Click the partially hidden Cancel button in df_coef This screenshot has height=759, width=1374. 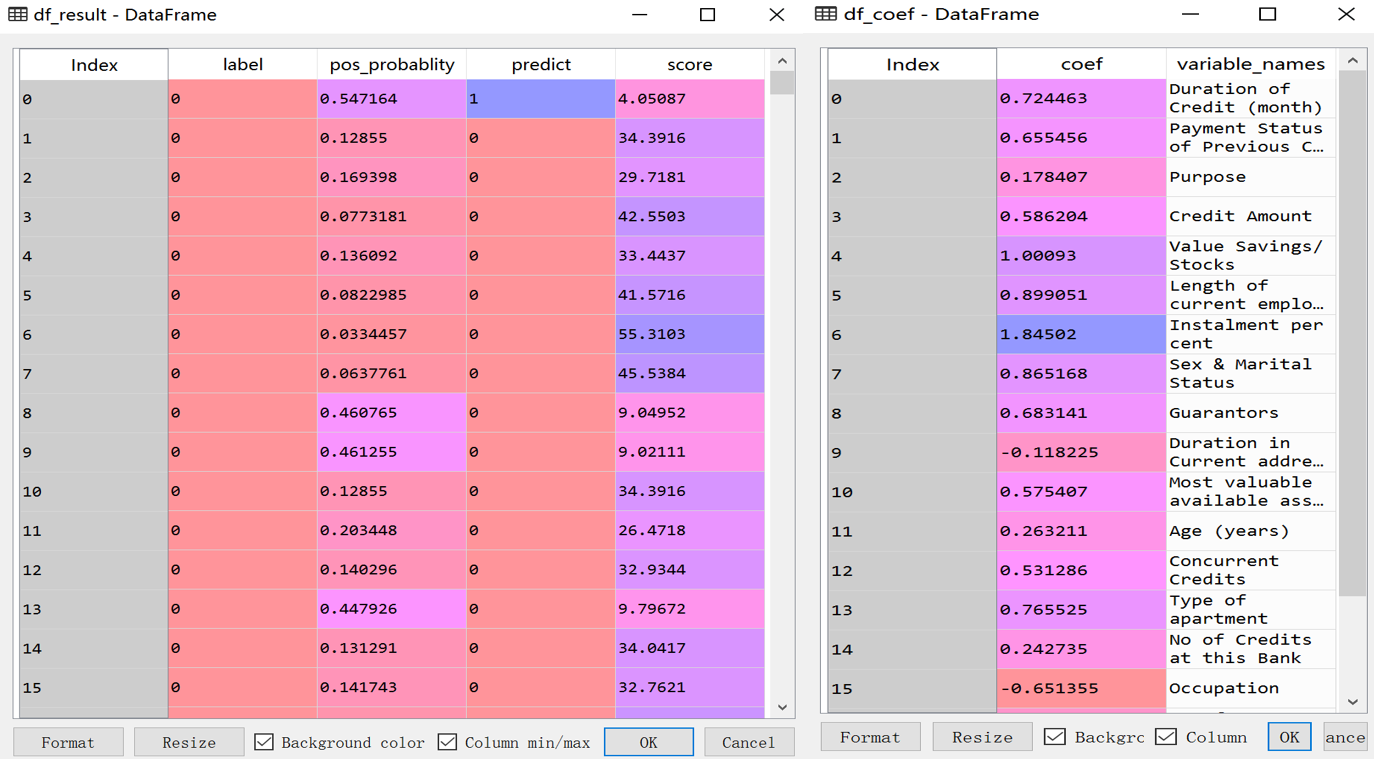point(1345,737)
